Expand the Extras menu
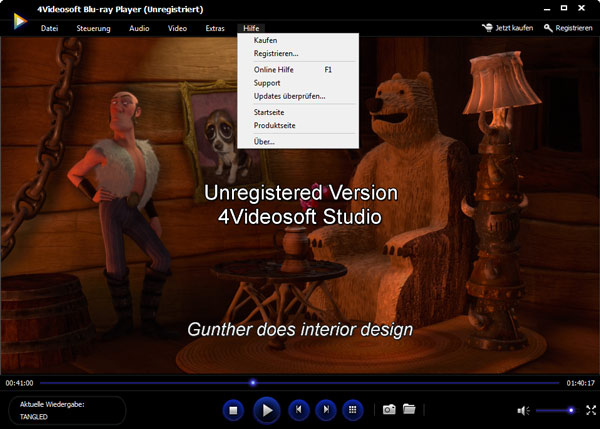This screenshot has width=600, height=429. 215,28
